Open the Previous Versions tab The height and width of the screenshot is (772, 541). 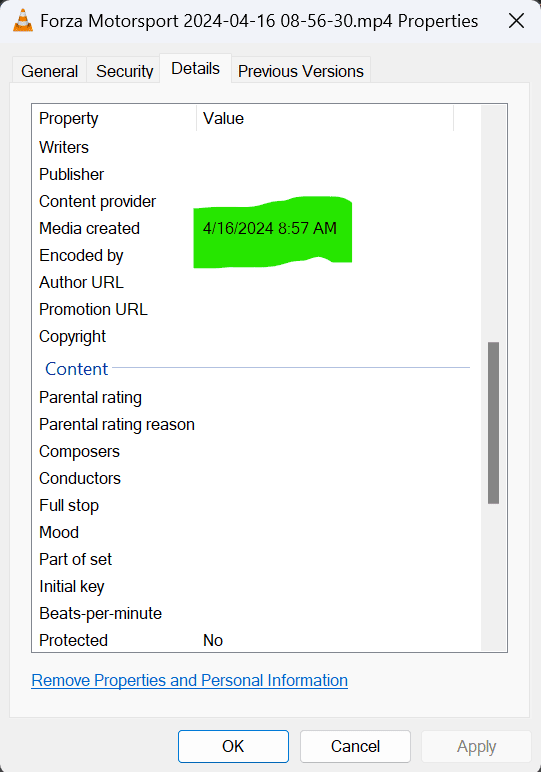coord(301,71)
